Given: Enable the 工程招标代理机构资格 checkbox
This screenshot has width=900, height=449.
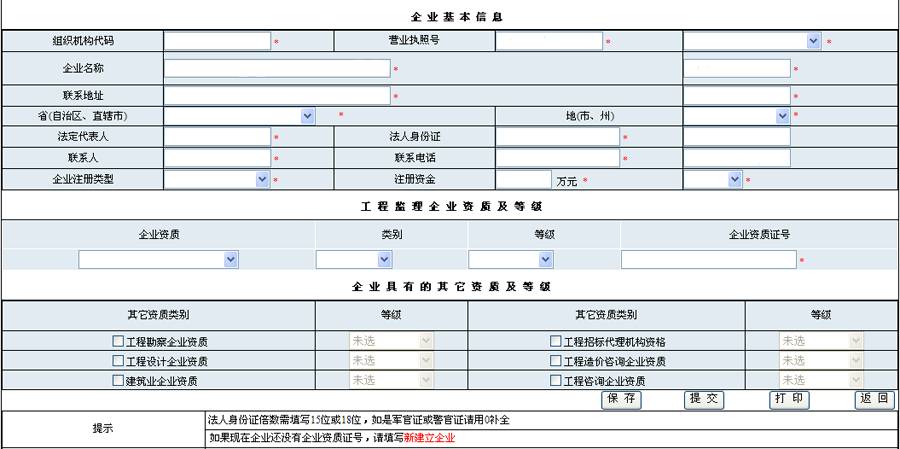Looking at the screenshot, I should (x=556, y=341).
